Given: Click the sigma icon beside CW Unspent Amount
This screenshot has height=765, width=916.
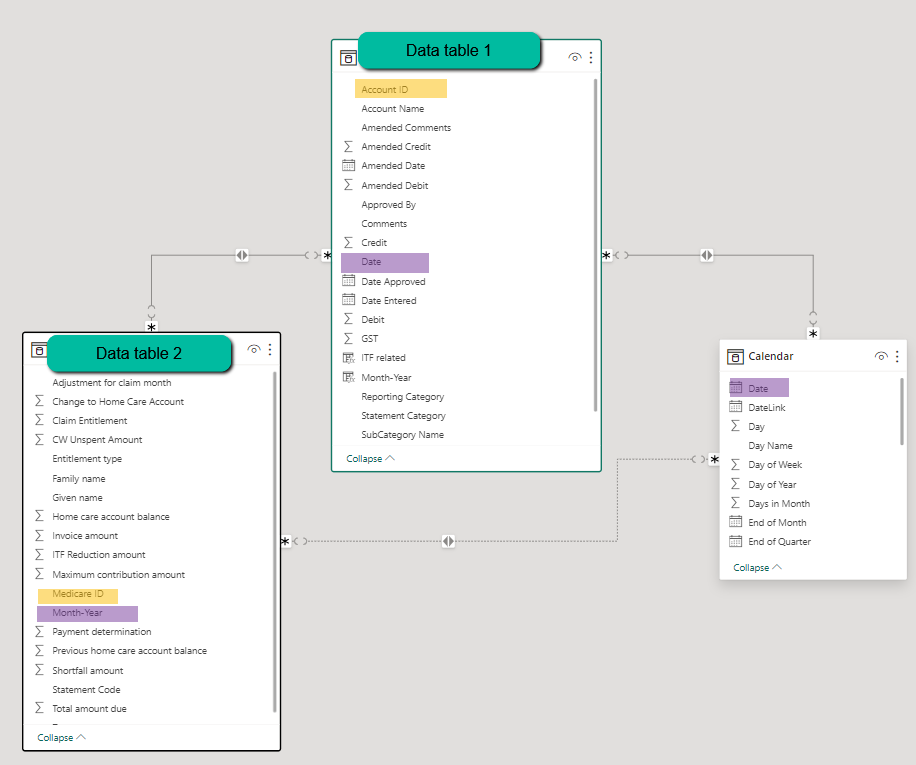Looking at the screenshot, I should pos(39,439).
